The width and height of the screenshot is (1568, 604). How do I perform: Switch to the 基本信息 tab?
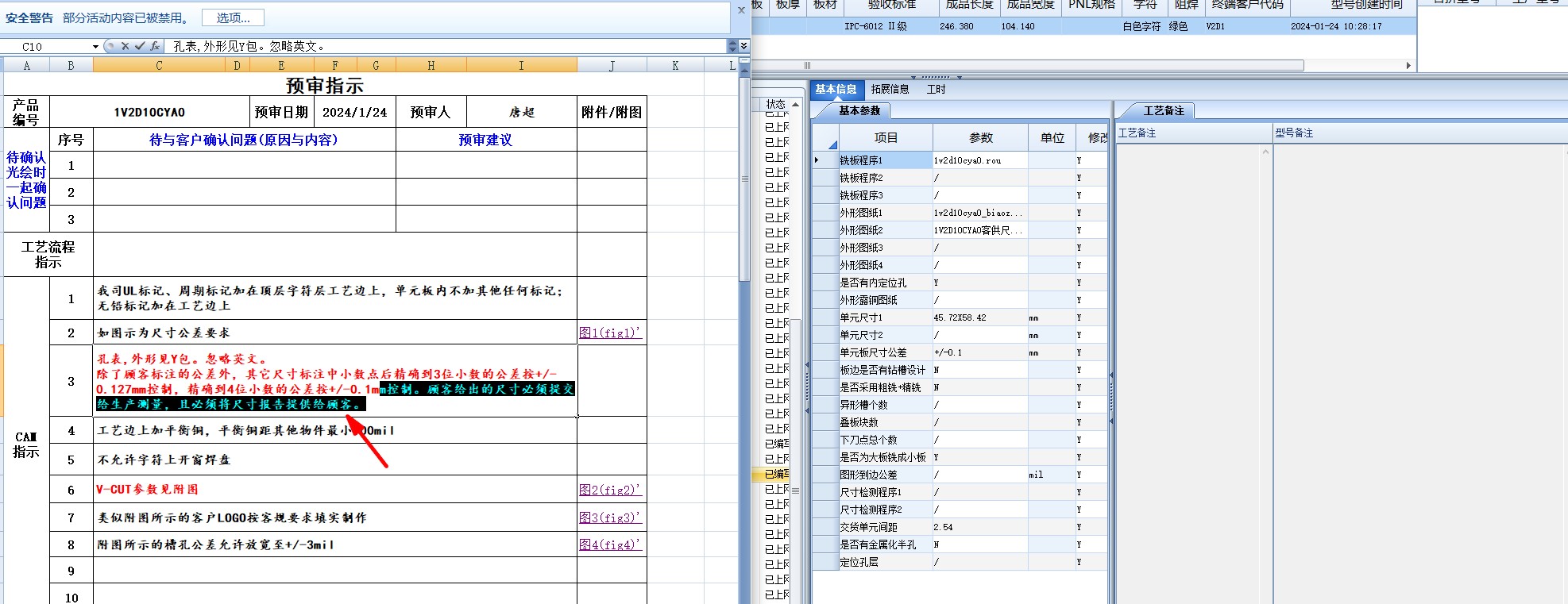click(x=836, y=90)
